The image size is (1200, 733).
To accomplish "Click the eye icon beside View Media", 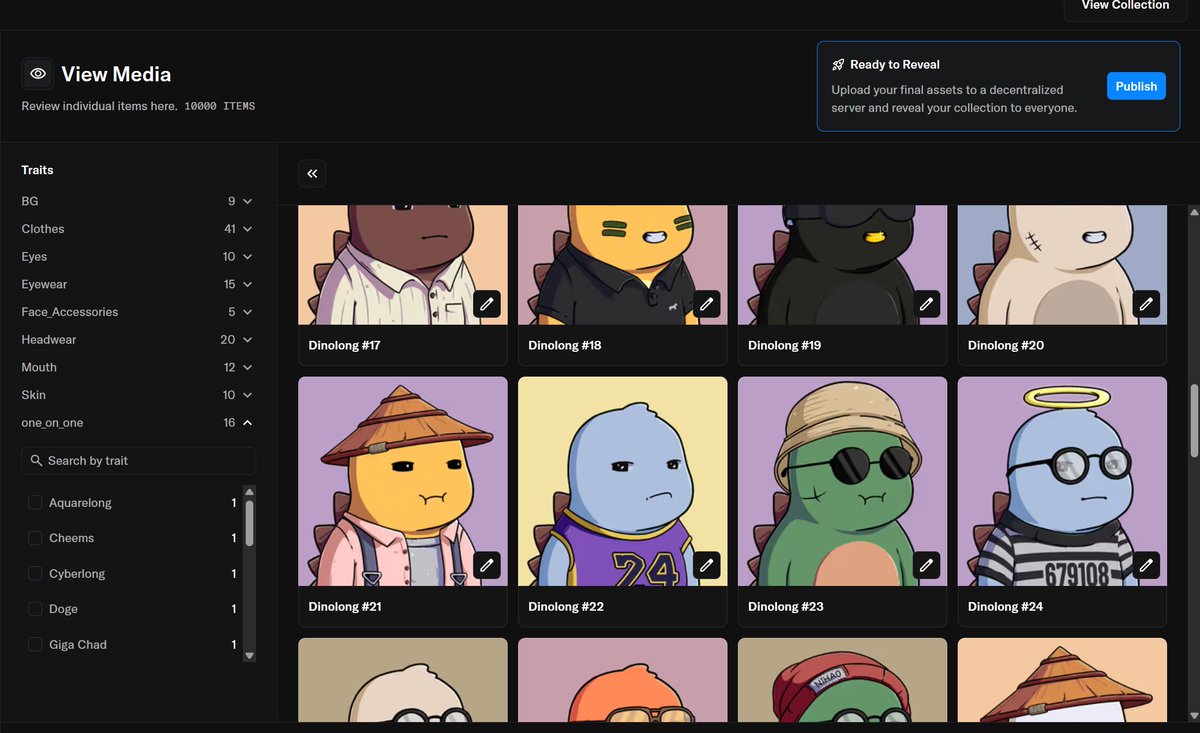I will pos(38,74).
